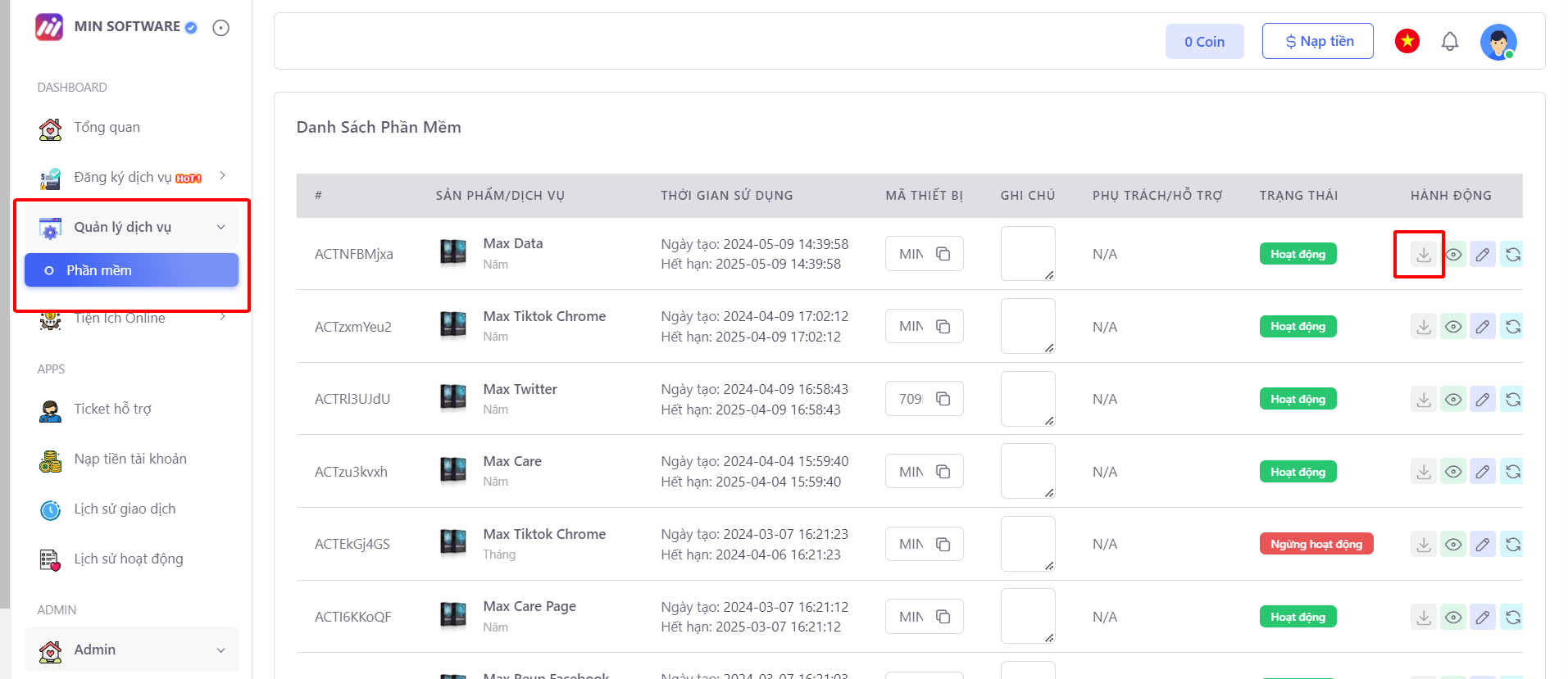Open Ticket hỗ trợ
Image resolution: width=1568 pixels, height=679 pixels.
(131, 410)
